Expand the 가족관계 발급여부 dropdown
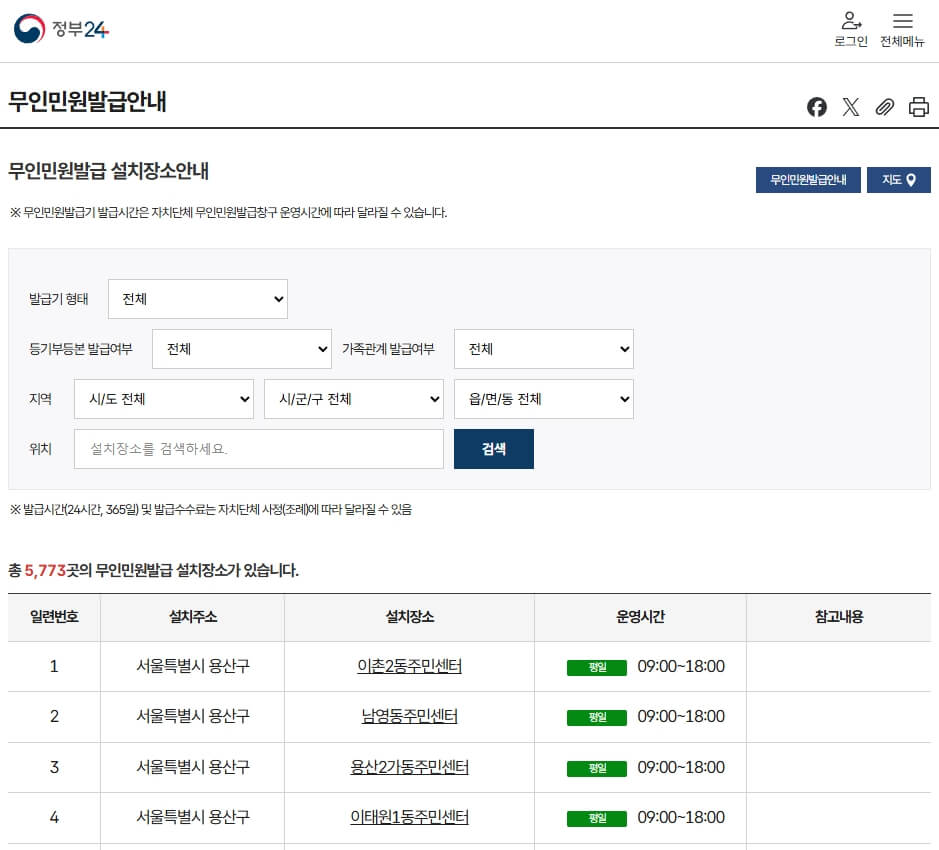Screen dimensions: 939x850 coord(543,348)
